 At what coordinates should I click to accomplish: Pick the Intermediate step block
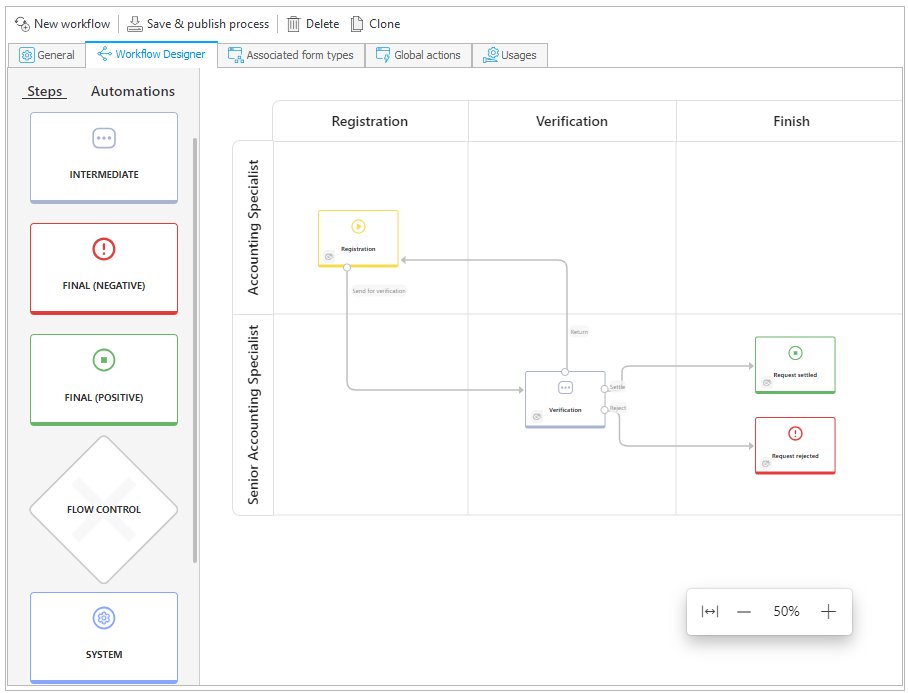click(x=104, y=157)
